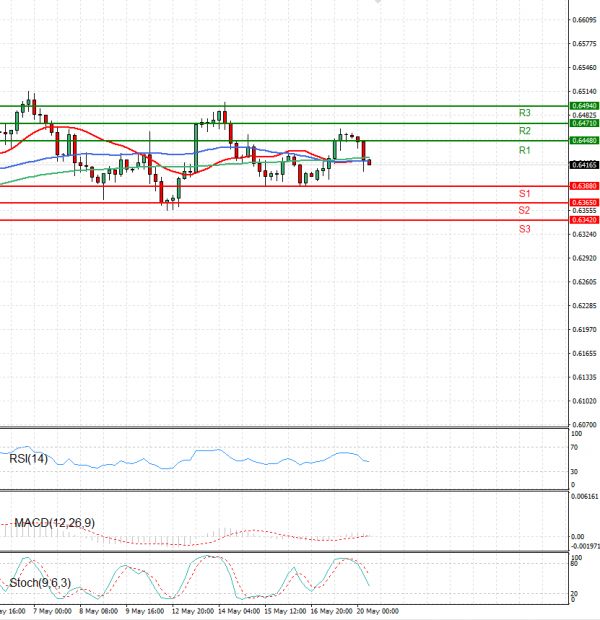Viewport: 600px width, 620px height.
Task: Select the R3 resistance label
Action: (524, 113)
